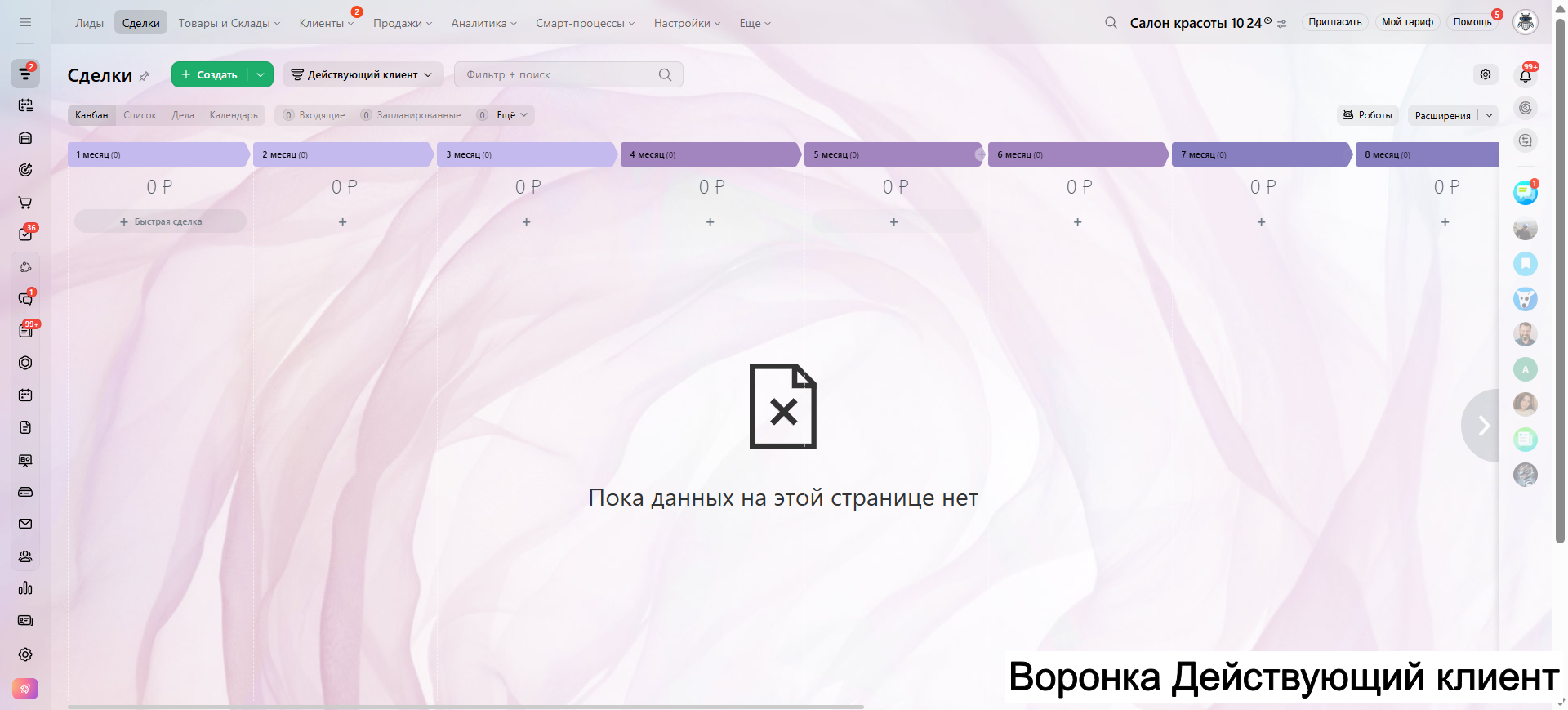This screenshot has height=710, width=1568.
Task: Select the Сделки tab
Action: point(140,23)
